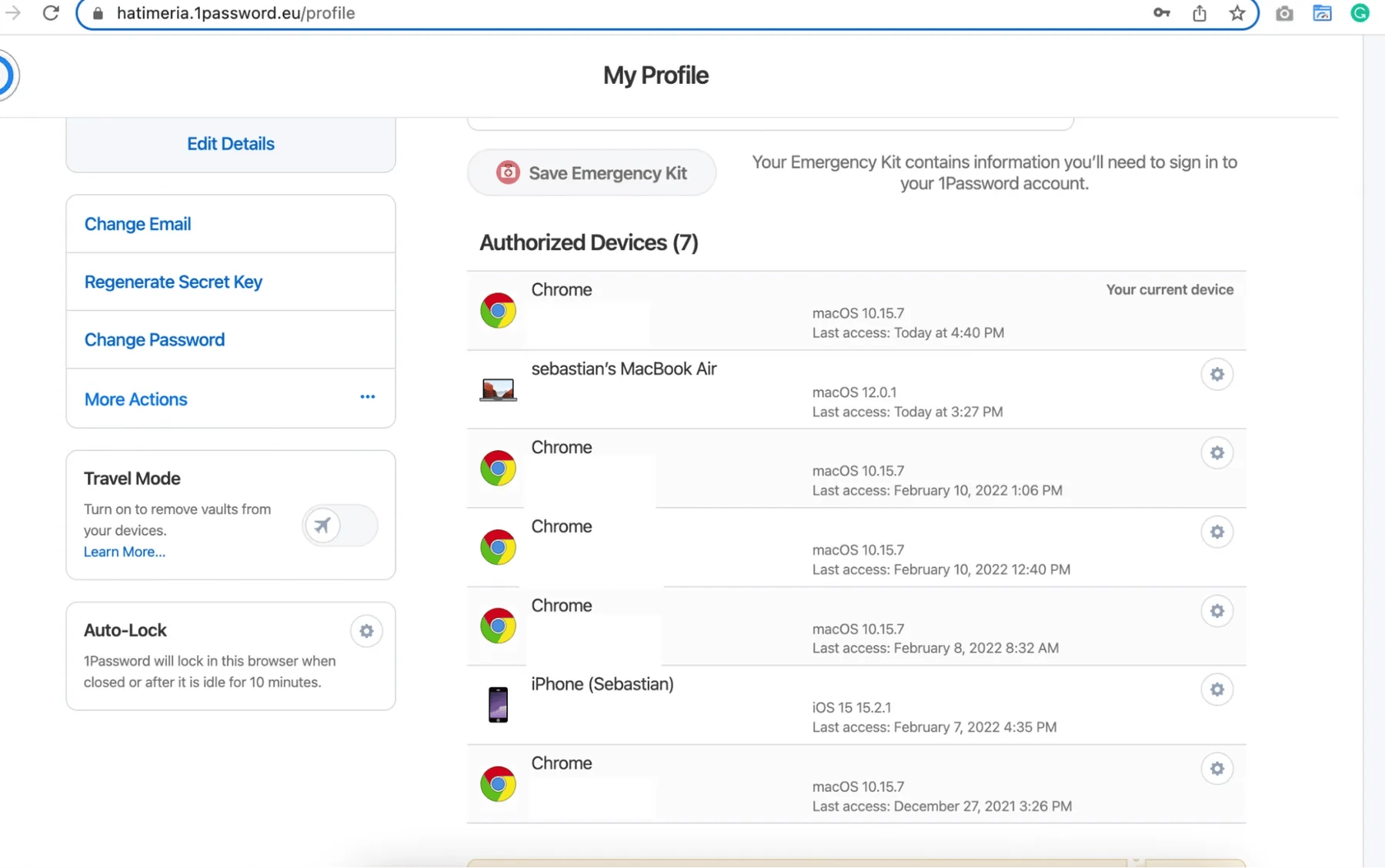
Task: Click the share icon in address bar
Action: (1199, 13)
